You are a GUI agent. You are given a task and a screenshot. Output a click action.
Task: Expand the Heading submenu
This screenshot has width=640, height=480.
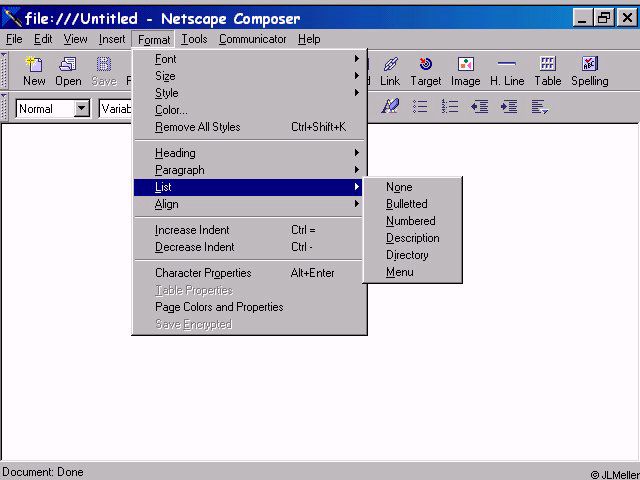tap(250, 153)
